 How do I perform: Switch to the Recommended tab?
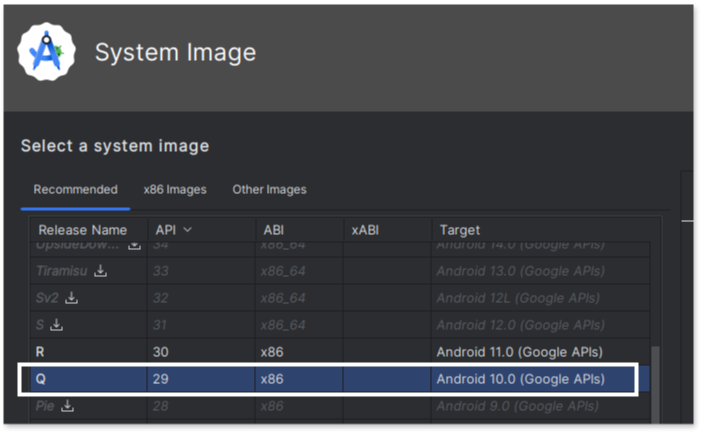coord(75,189)
